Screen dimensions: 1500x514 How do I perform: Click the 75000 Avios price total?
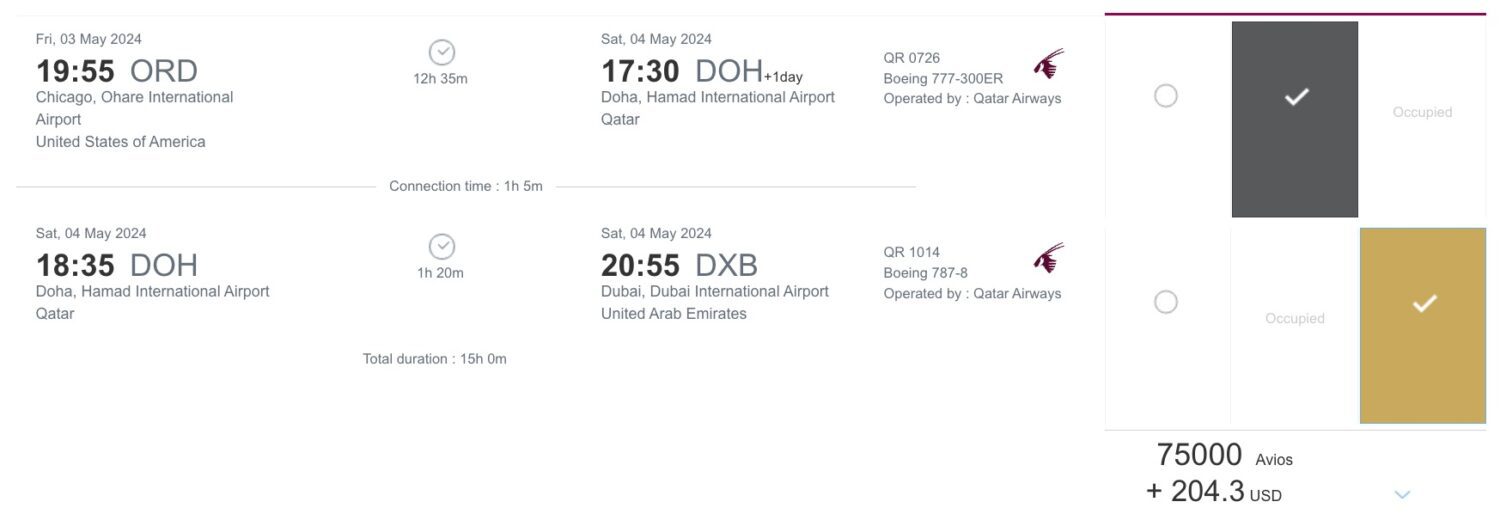[1224, 455]
